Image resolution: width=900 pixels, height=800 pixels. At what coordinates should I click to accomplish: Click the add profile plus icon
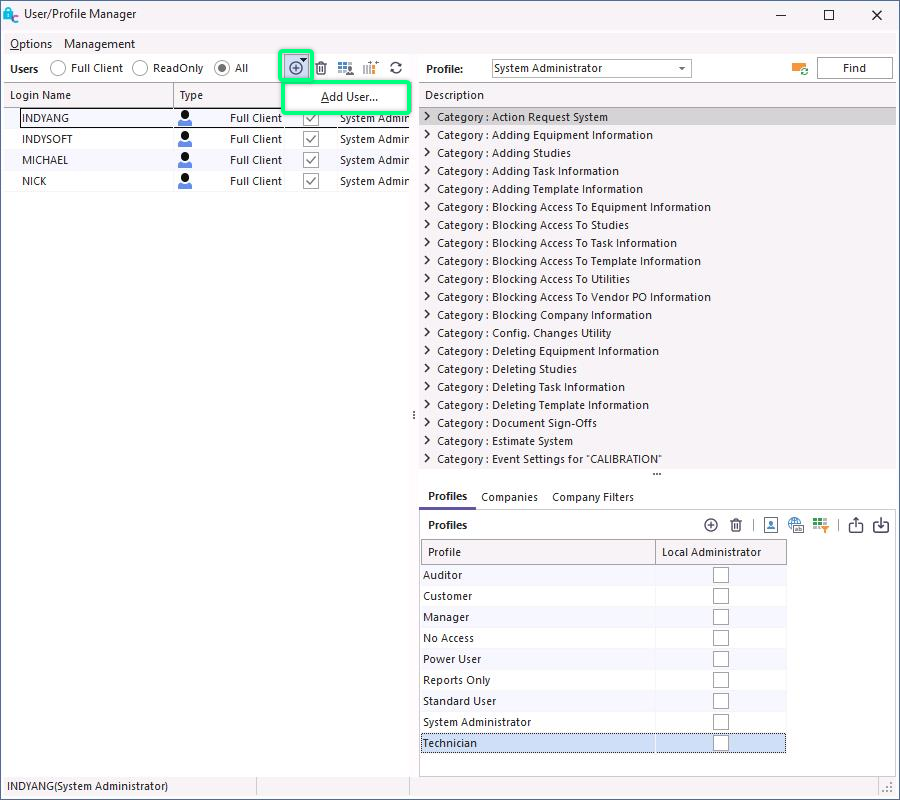click(x=711, y=525)
